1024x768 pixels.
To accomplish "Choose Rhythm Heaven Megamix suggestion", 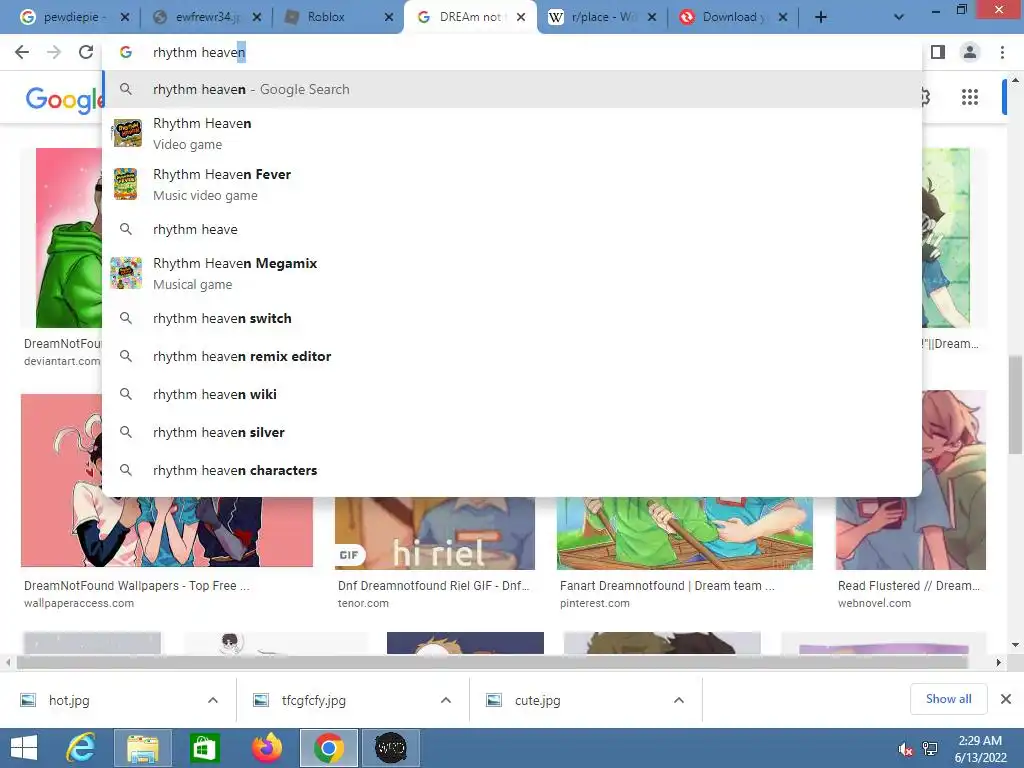I will pyautogui.click(x=513, y=273).
